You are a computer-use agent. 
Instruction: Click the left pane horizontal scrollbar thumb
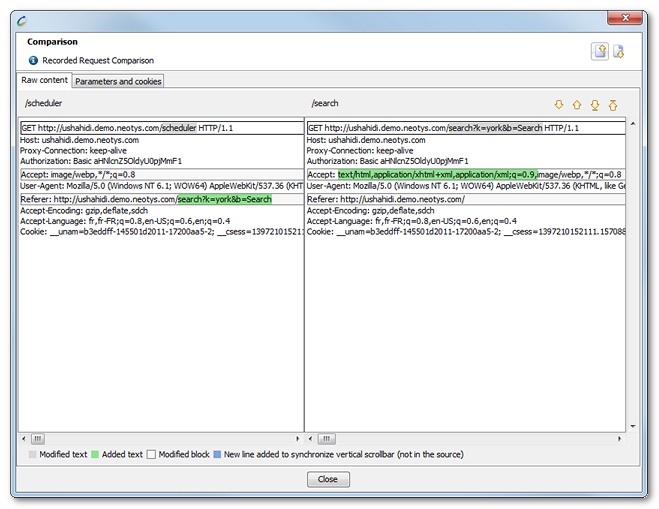click(x=37, y=438)
